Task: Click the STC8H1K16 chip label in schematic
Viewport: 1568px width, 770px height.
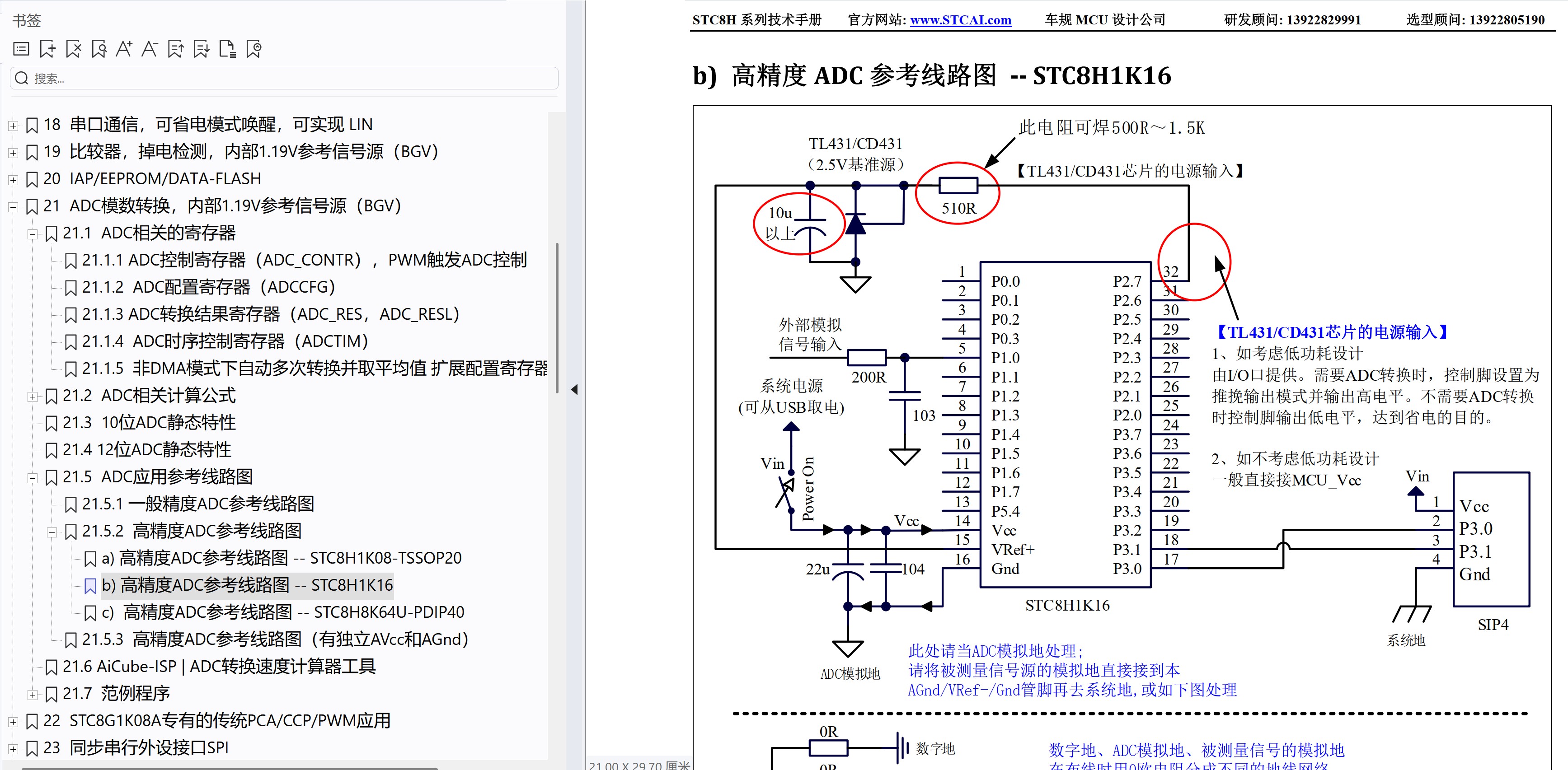Action: 1067,605
